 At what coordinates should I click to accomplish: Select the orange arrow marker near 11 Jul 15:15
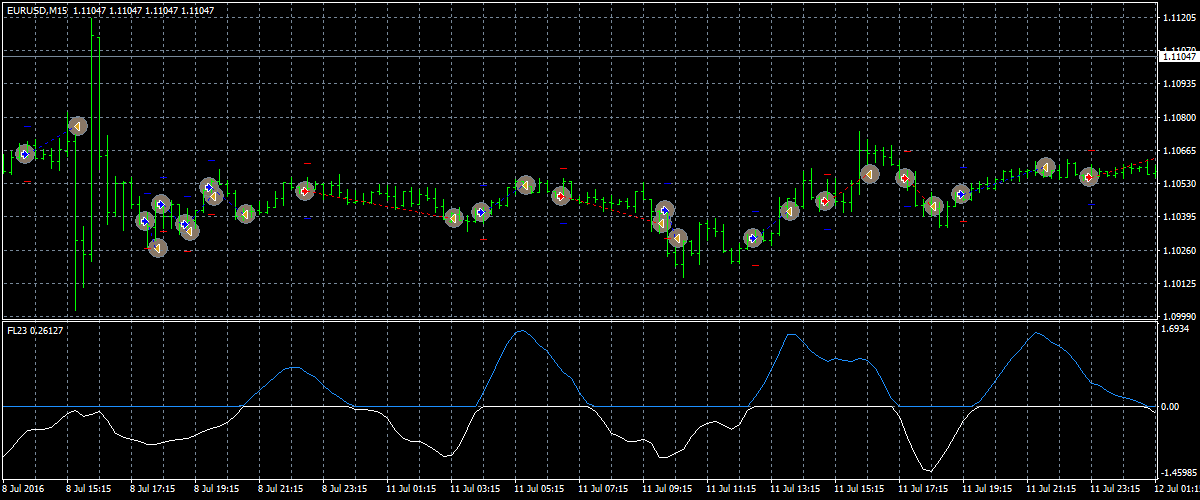pyautogui.click(x=869, y=174)
